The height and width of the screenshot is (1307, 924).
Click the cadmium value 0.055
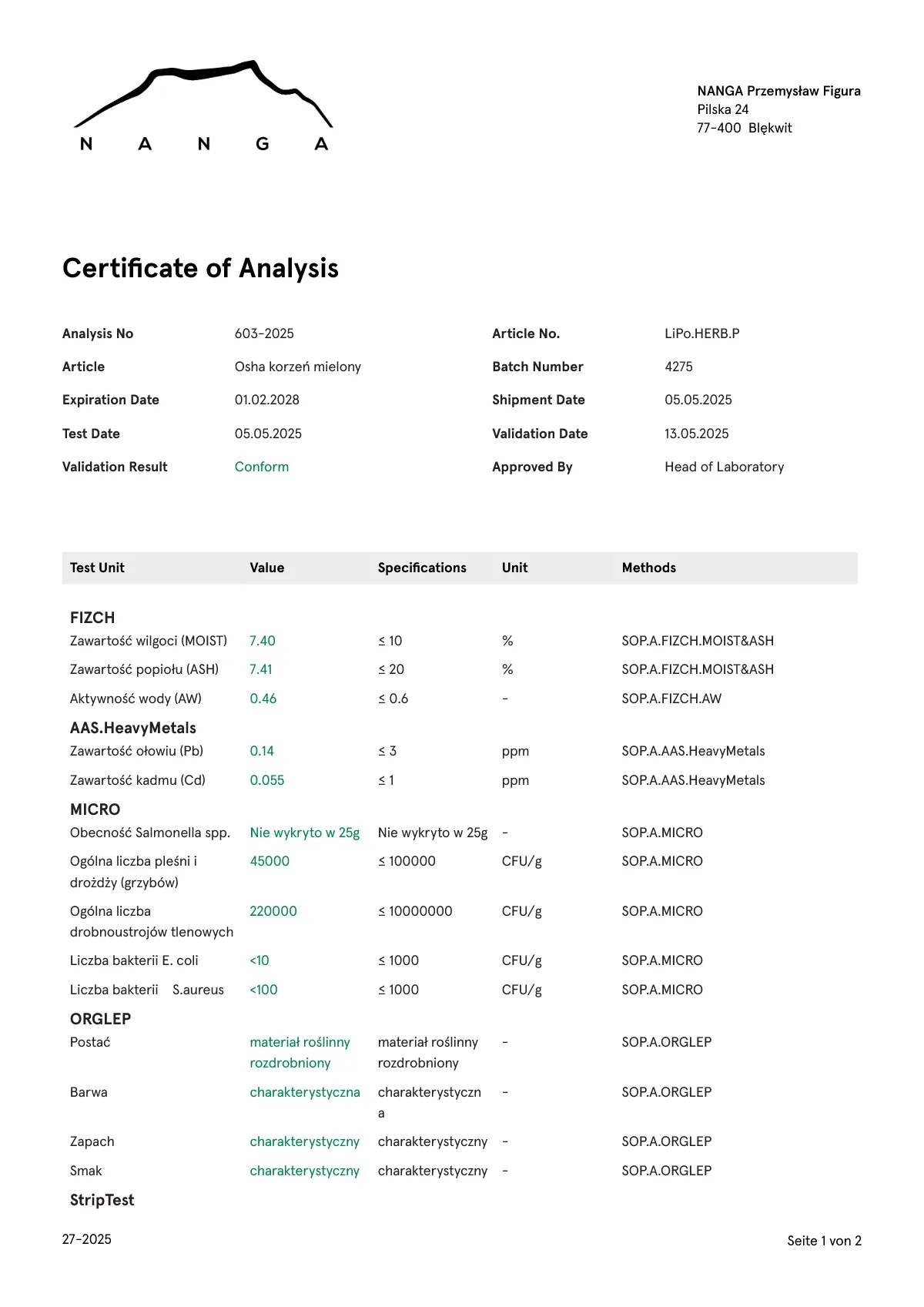pyautogui.click(x=267, y=780)
